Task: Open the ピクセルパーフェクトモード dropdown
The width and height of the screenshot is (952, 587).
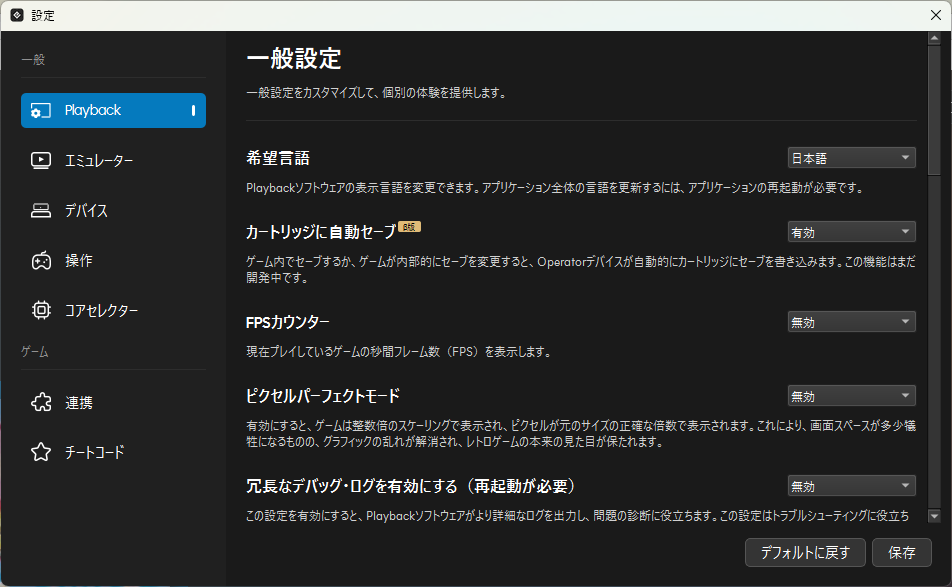Action: (851, 396)
